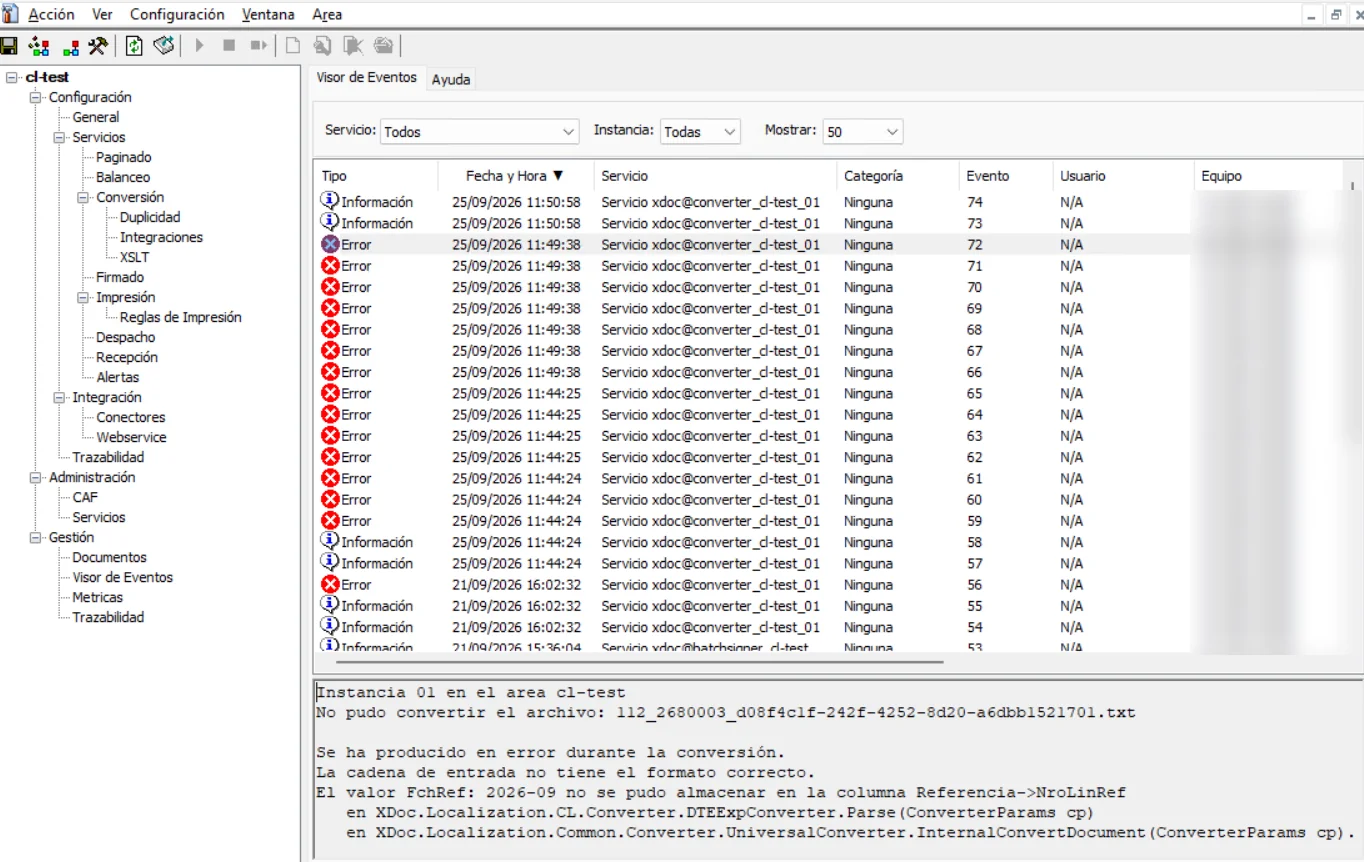Select Trazabilidad under Gestión
This screenshot has width=1364, height=862.
pyautogui.click(x=108, y=617)
